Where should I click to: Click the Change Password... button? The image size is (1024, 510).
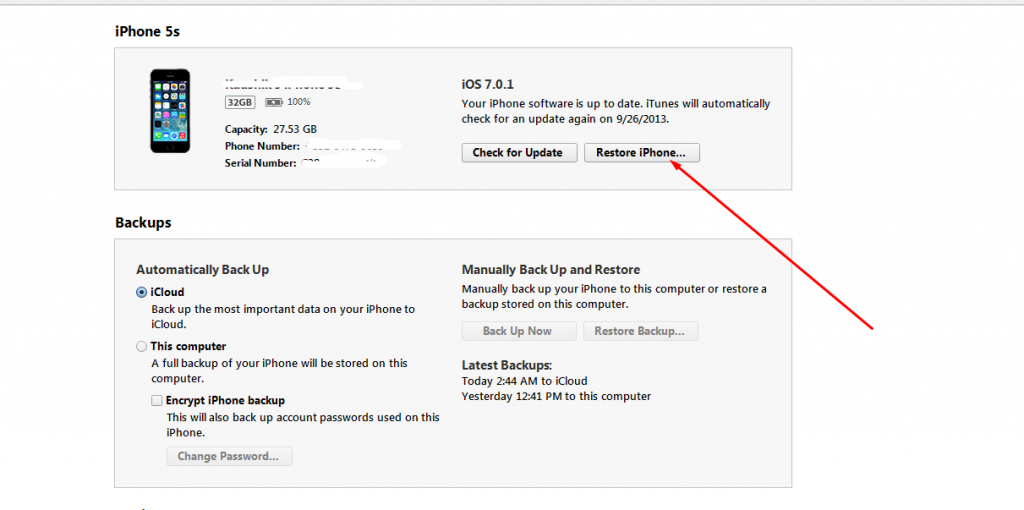point(228,456)
